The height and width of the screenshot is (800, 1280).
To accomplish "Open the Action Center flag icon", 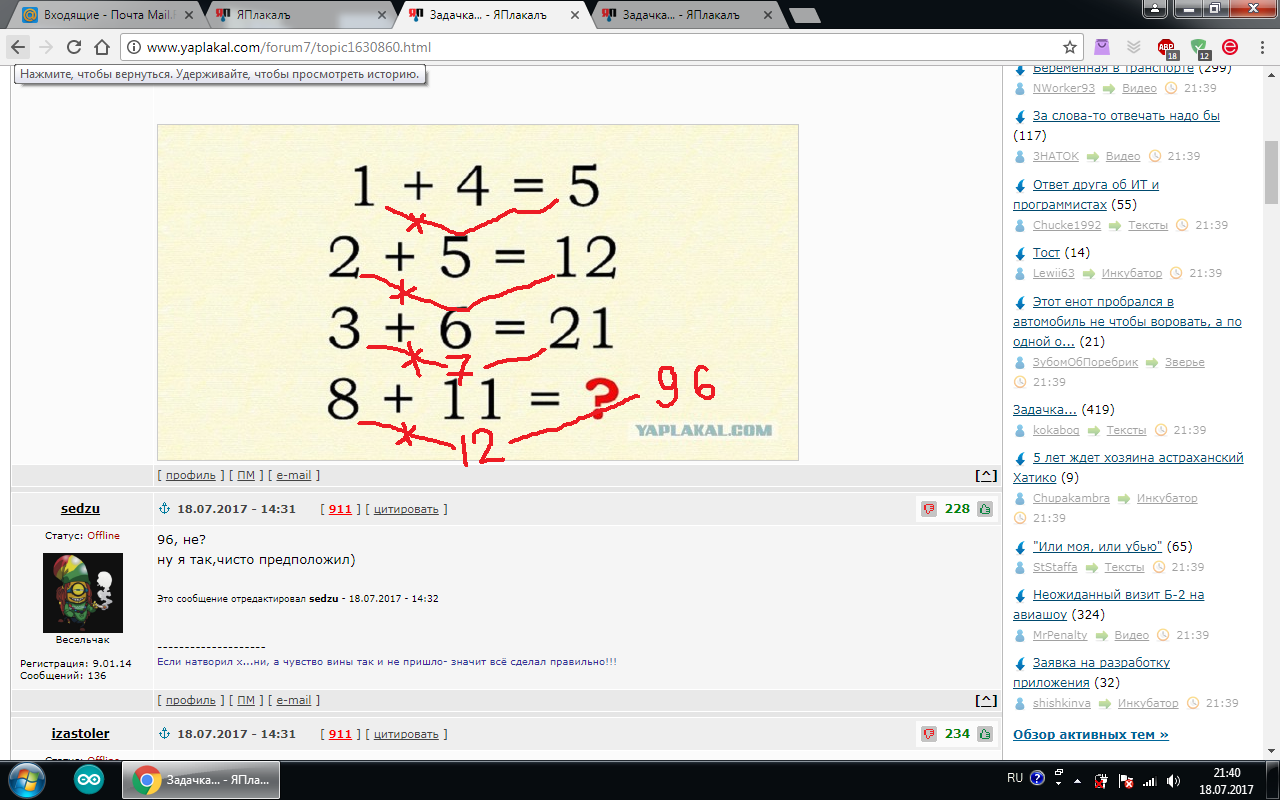I will point(1125,779).
